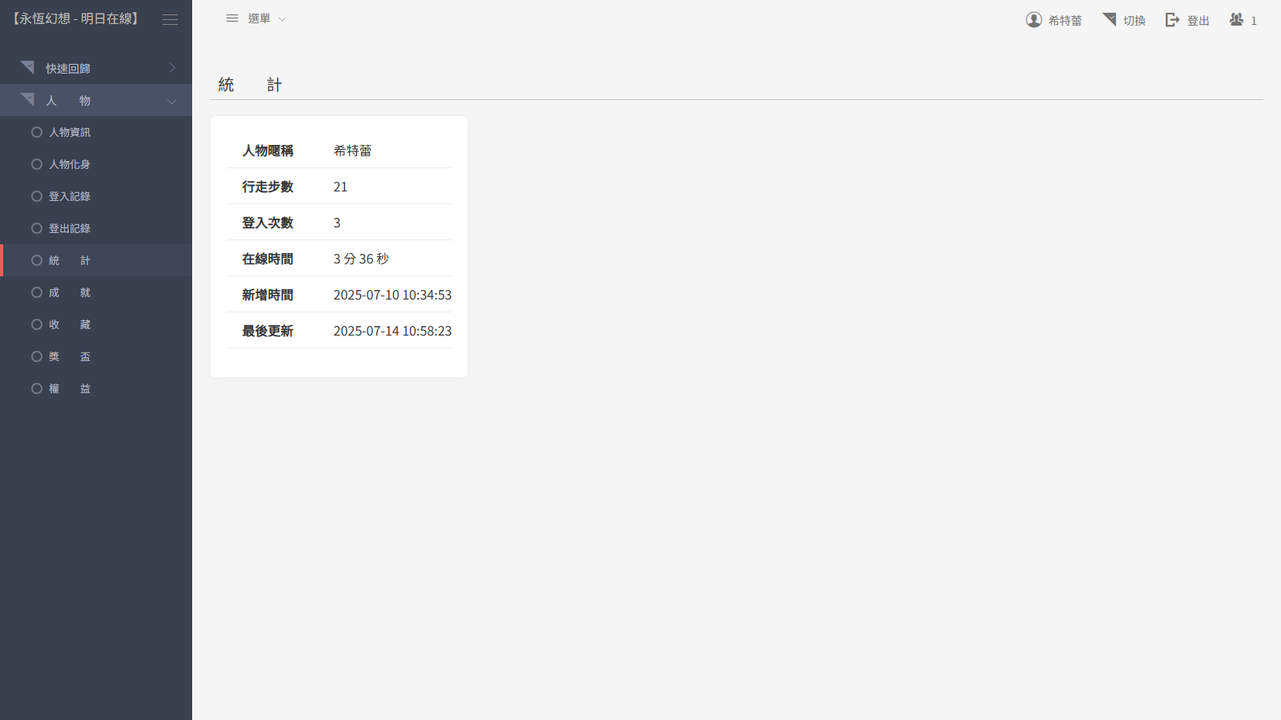The height and width of the screenshot is (720, 1281).
Task: Click the online user count 1
Action: click(1254, 20)
